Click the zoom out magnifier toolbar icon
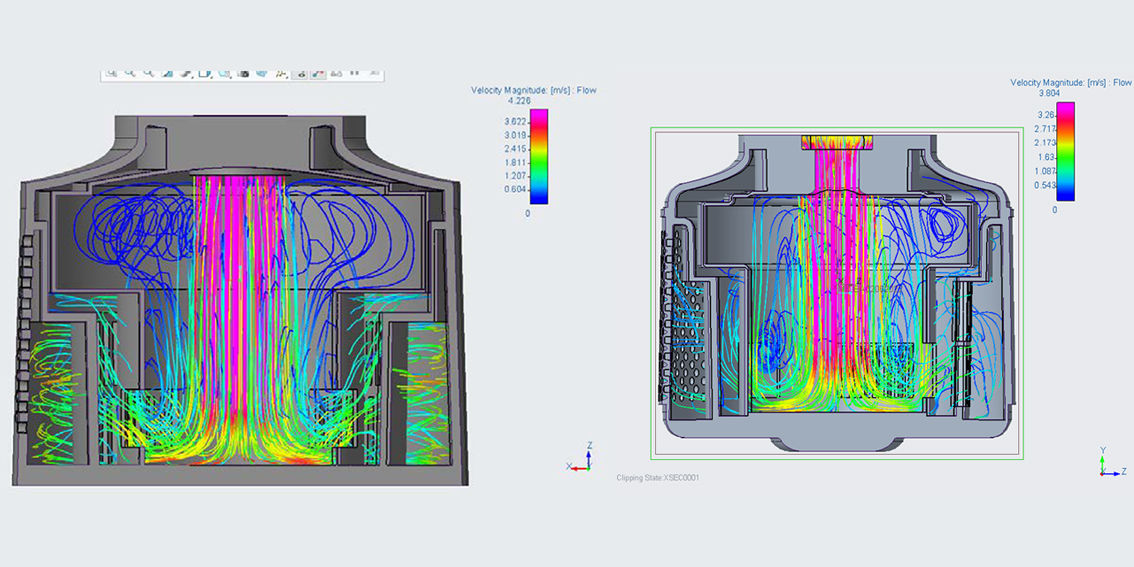The image size is (1134, 567). click(149, 74)
